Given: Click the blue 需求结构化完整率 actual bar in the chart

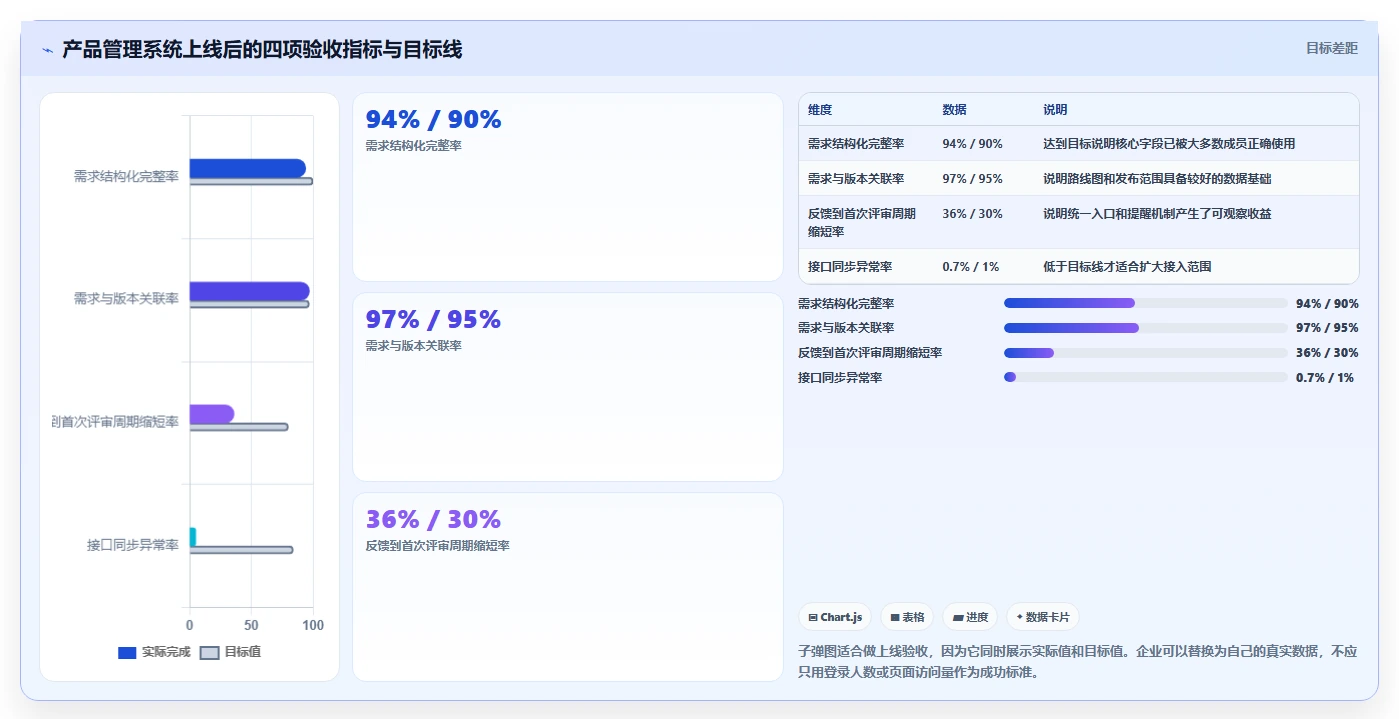Looking at the screenshot, I should [x=247, y=168].
